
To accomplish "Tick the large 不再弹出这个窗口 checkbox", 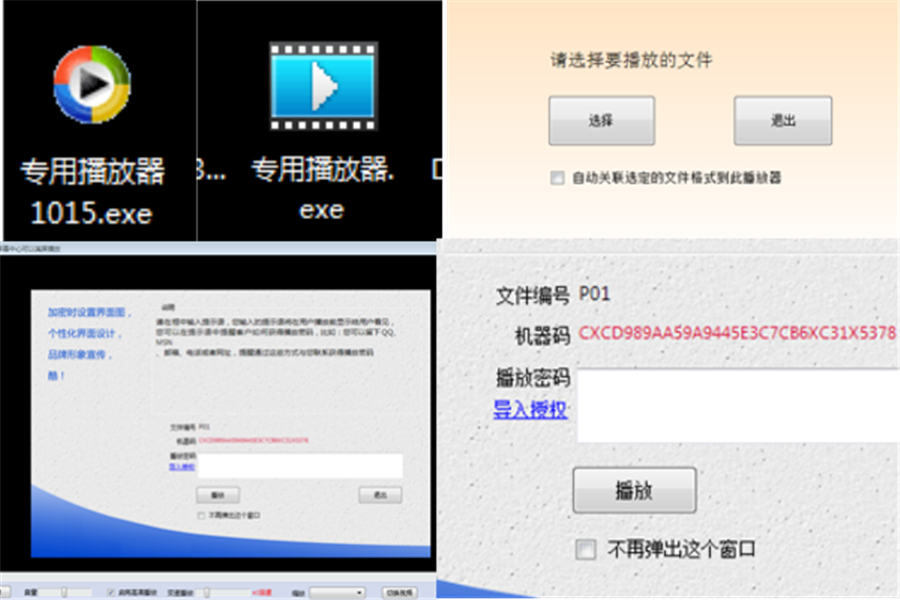I will click(585, 549).
